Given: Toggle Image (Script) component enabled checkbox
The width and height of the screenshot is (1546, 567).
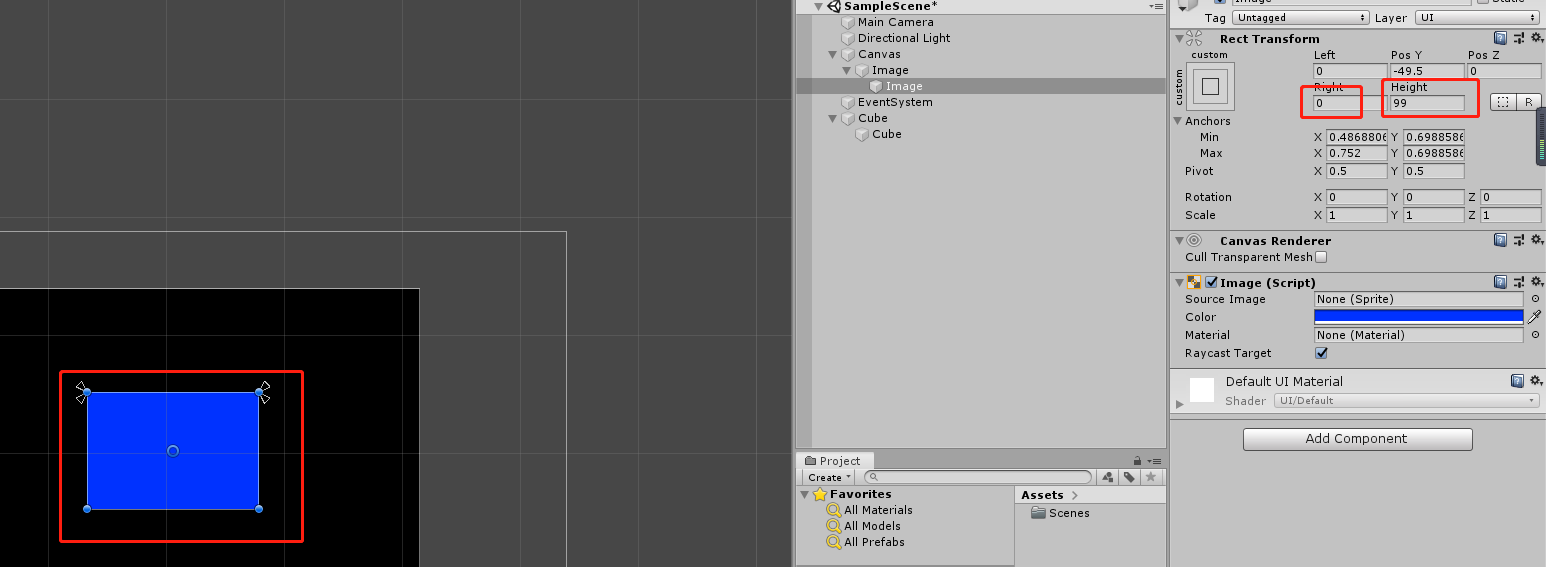Looking at the screenshot, I should [x=1211, y=282].
